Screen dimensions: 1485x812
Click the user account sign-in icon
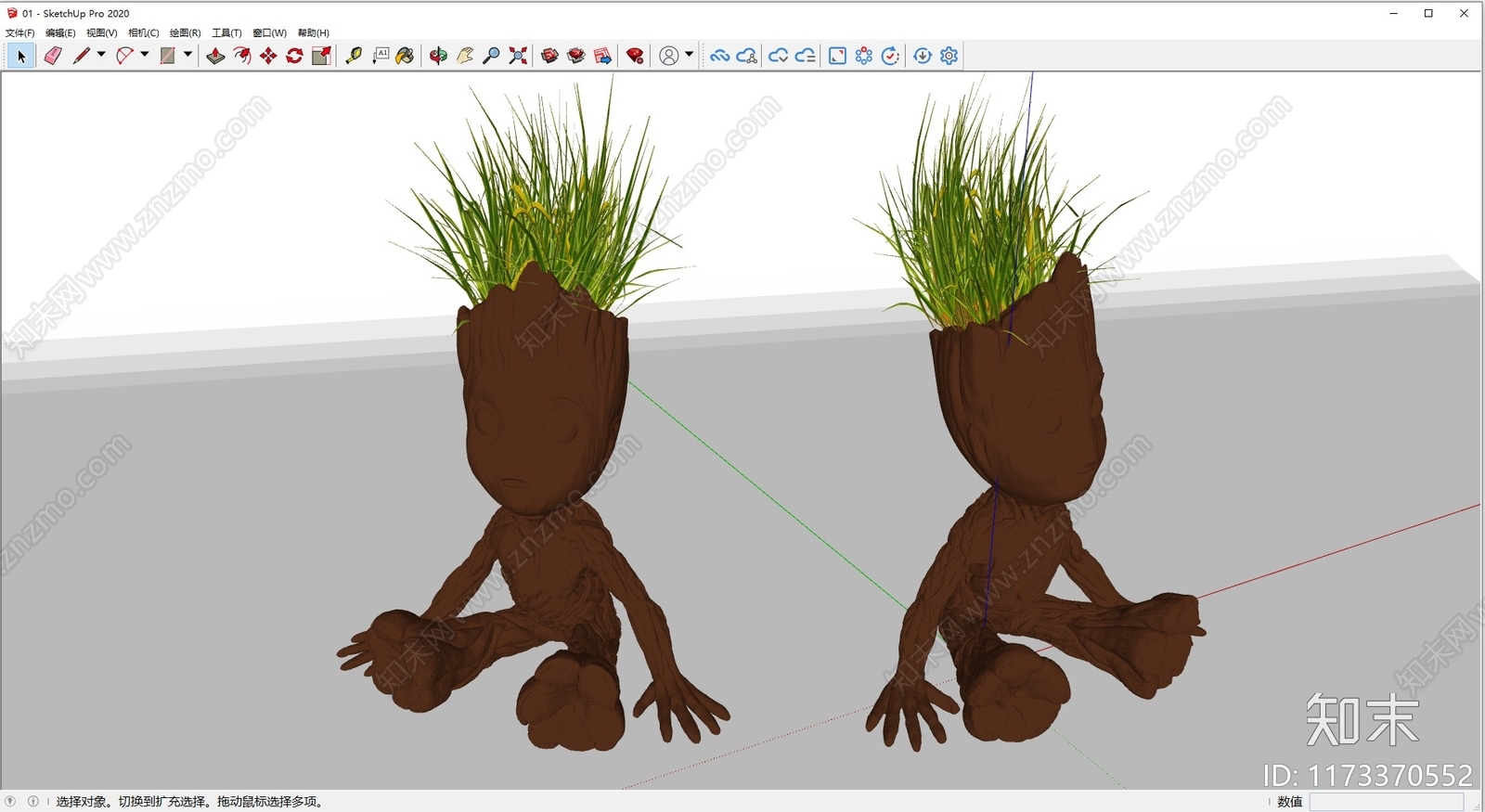pos(668,57)
